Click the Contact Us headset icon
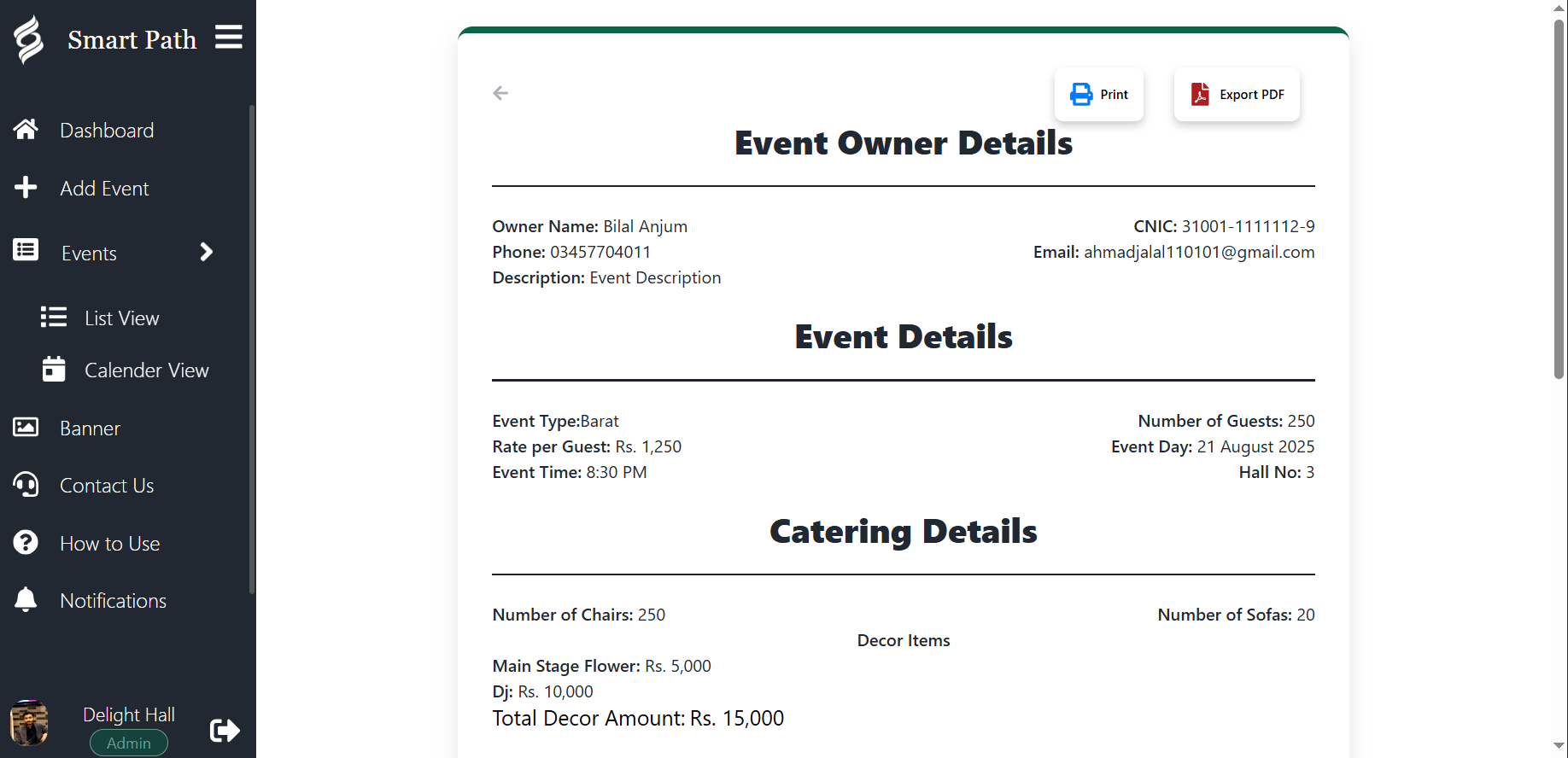This screenshot has height=758, width=1568. 26,486
